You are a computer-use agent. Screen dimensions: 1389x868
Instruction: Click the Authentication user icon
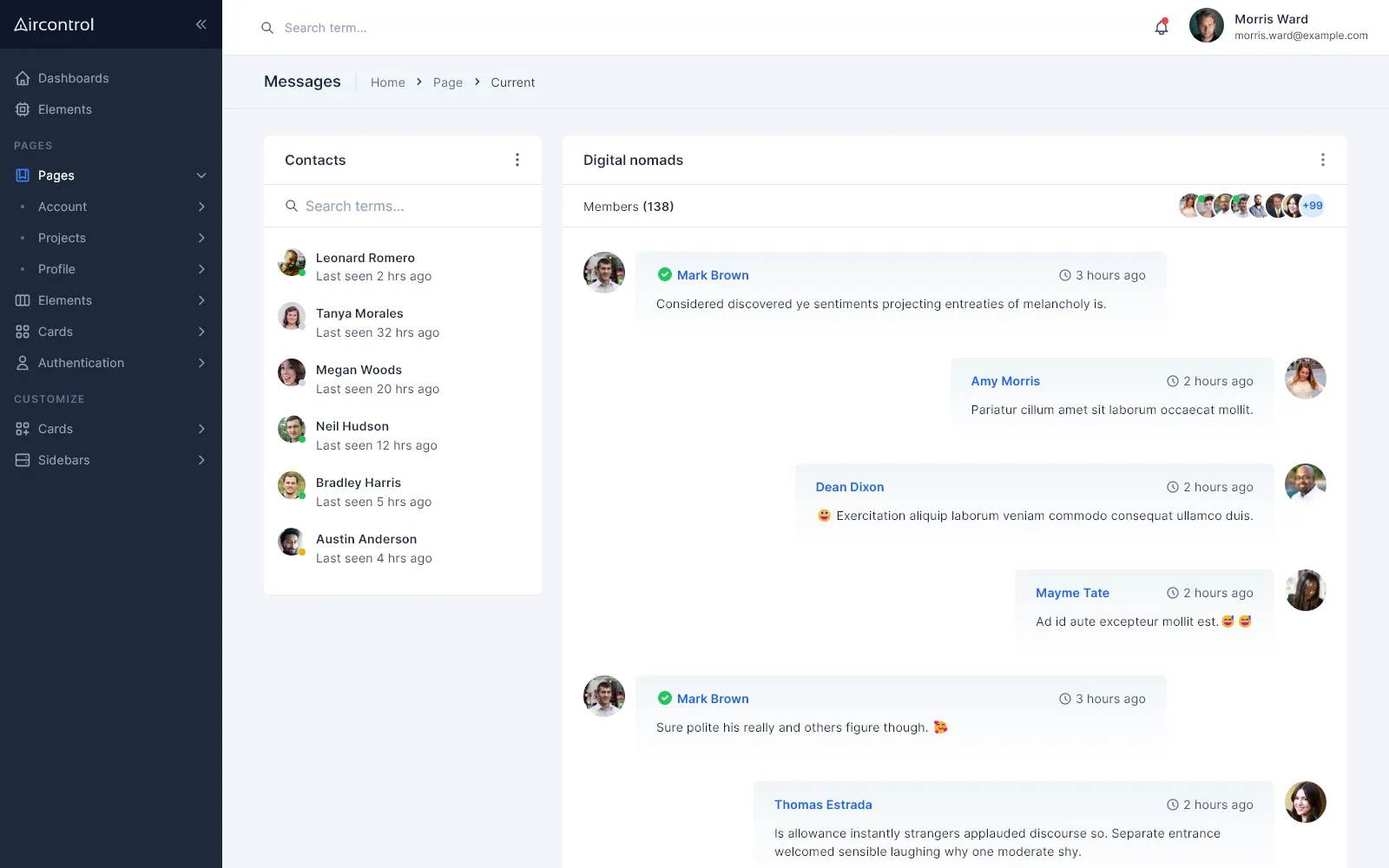(x=23, y=363)
